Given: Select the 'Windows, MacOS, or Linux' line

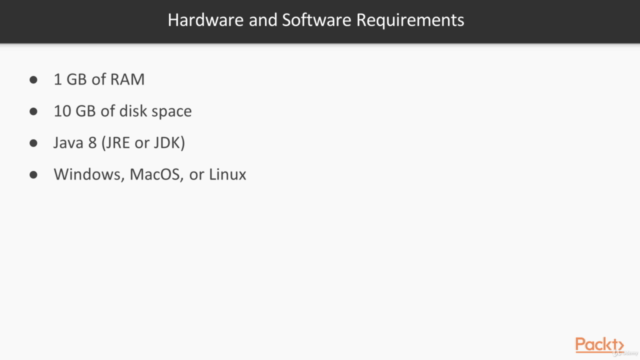Looking at the screenshot, I should point(150,175).
